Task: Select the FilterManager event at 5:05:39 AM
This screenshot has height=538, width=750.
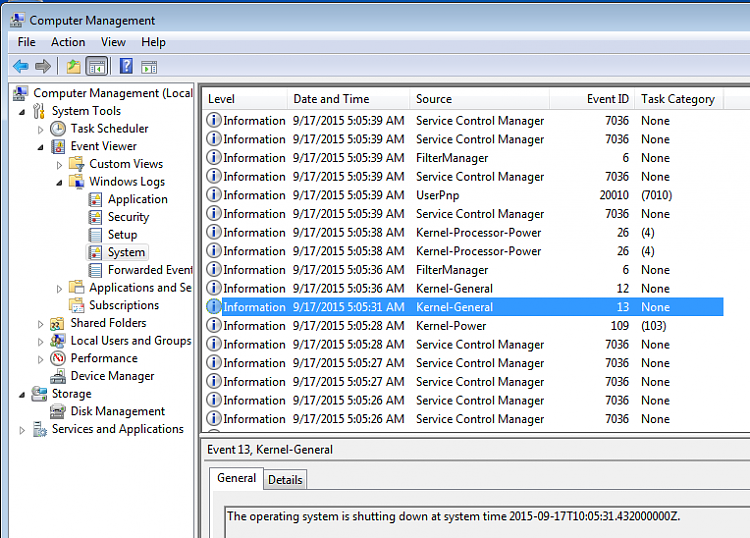Action: (x=464, y=158)
